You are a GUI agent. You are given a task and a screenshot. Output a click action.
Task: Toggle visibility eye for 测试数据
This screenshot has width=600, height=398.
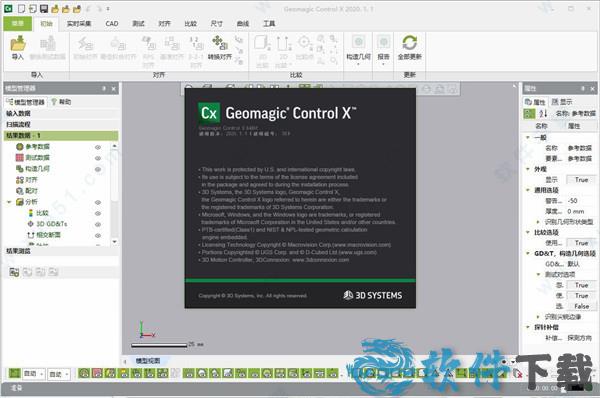tap(98, 158)
